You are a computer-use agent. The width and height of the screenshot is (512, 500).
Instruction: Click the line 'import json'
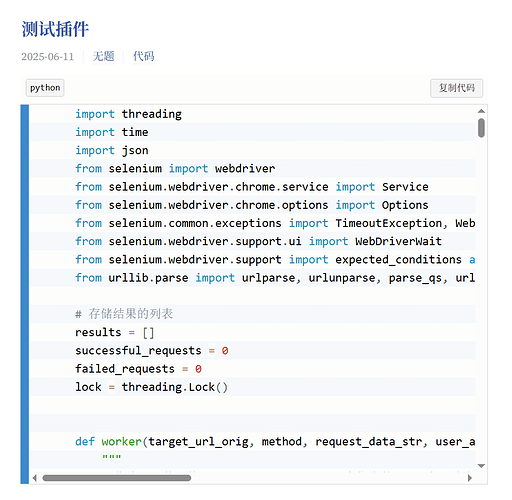pyautogui.click(x=112, y=151)
